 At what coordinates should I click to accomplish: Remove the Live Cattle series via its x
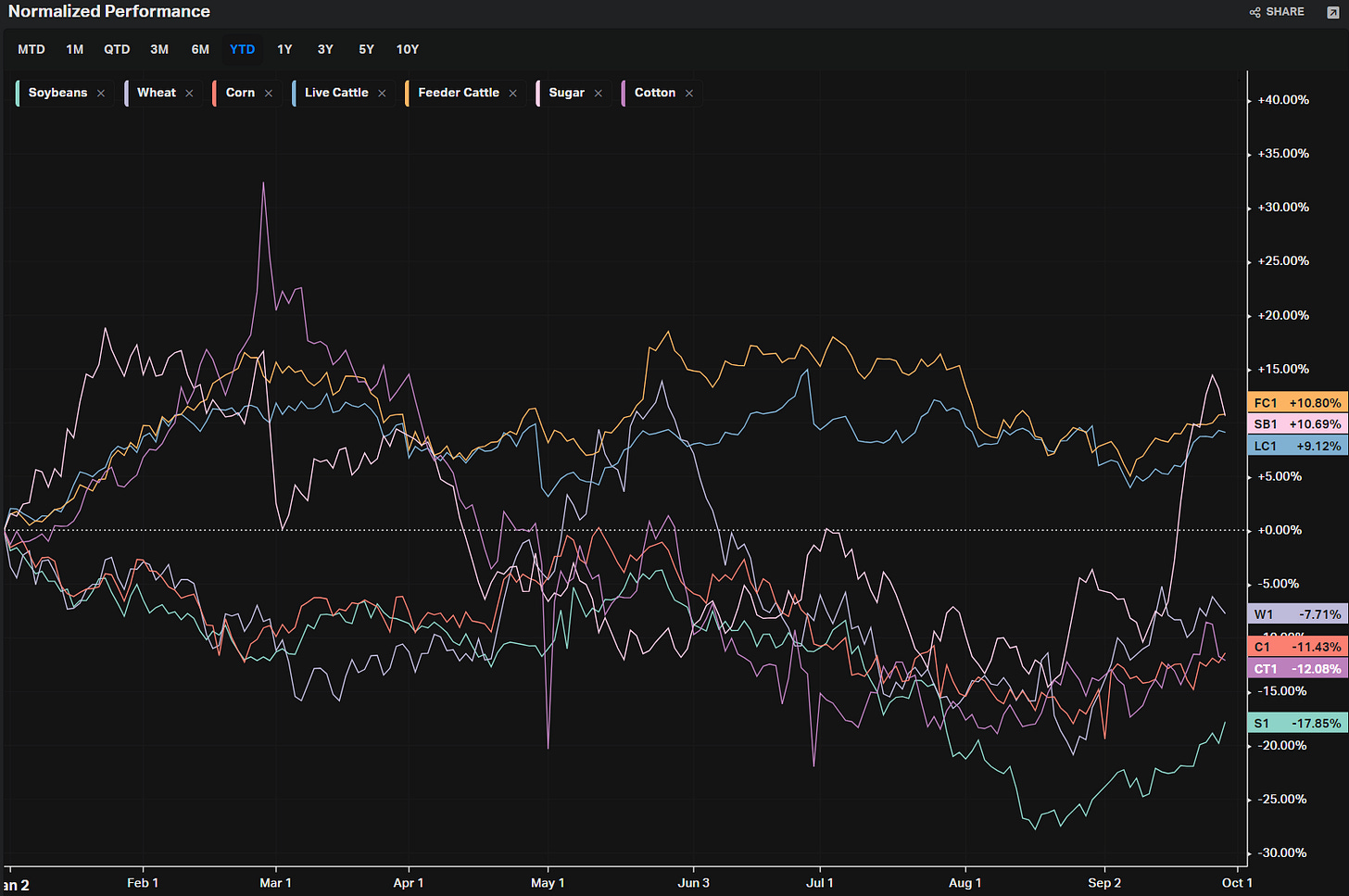tap(382, 94)
